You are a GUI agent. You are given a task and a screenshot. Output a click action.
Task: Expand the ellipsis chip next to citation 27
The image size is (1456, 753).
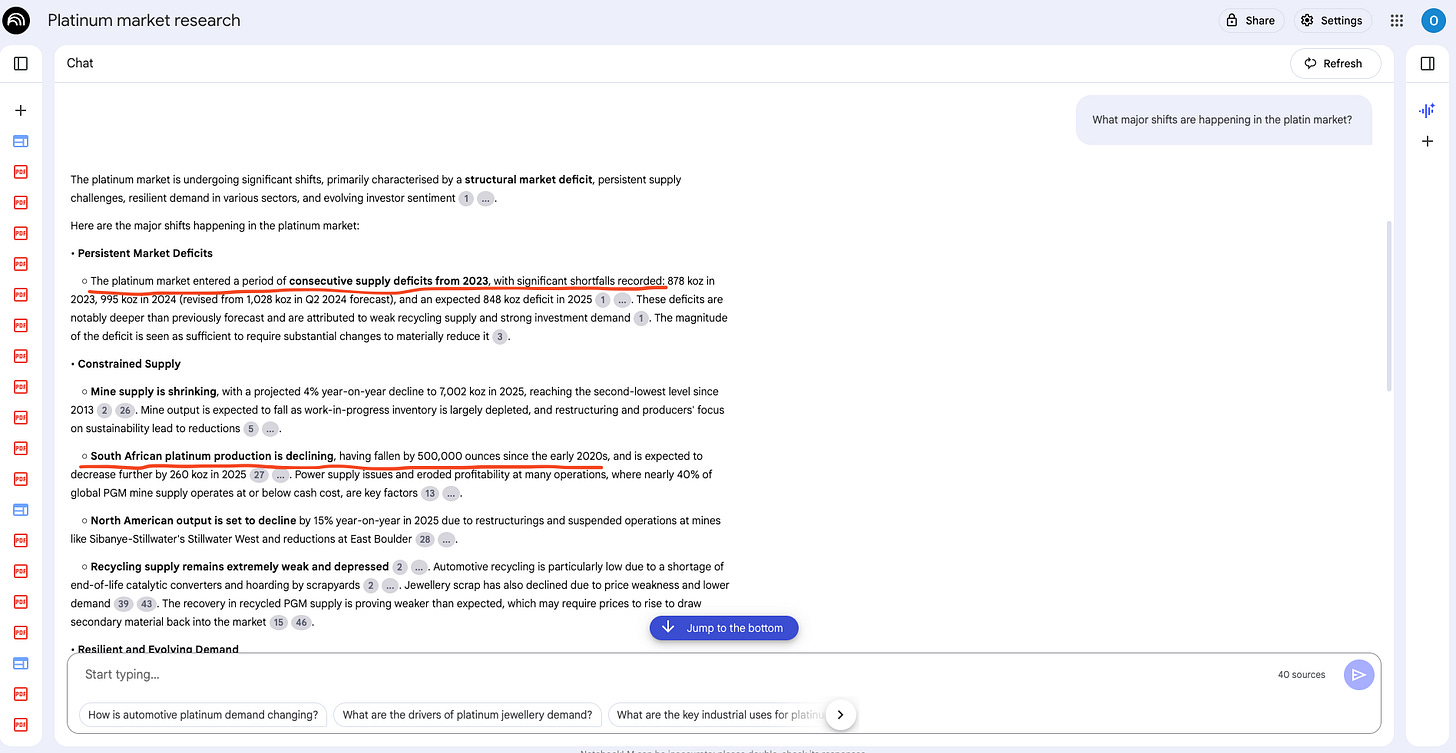[281, 475]
